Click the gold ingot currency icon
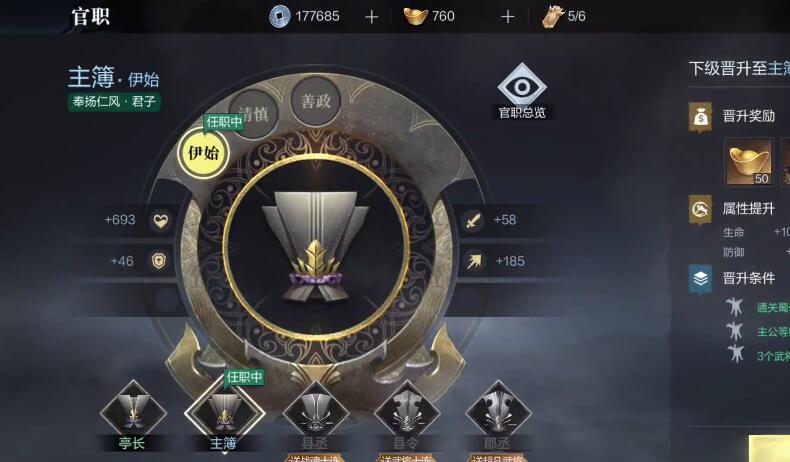The height and width of the screenshot is (462, 790). [x=416, y=17]
